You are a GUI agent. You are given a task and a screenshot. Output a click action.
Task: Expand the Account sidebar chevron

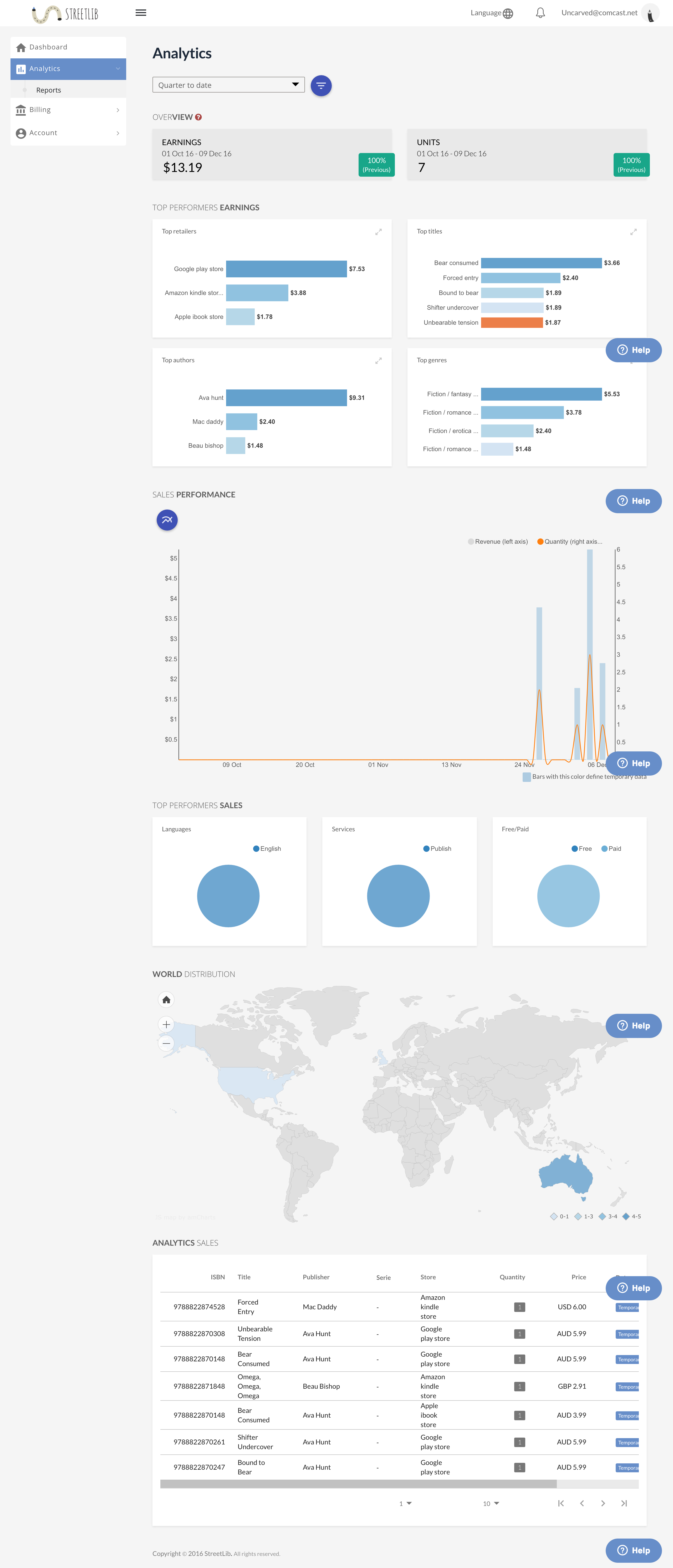coord(118,133)
